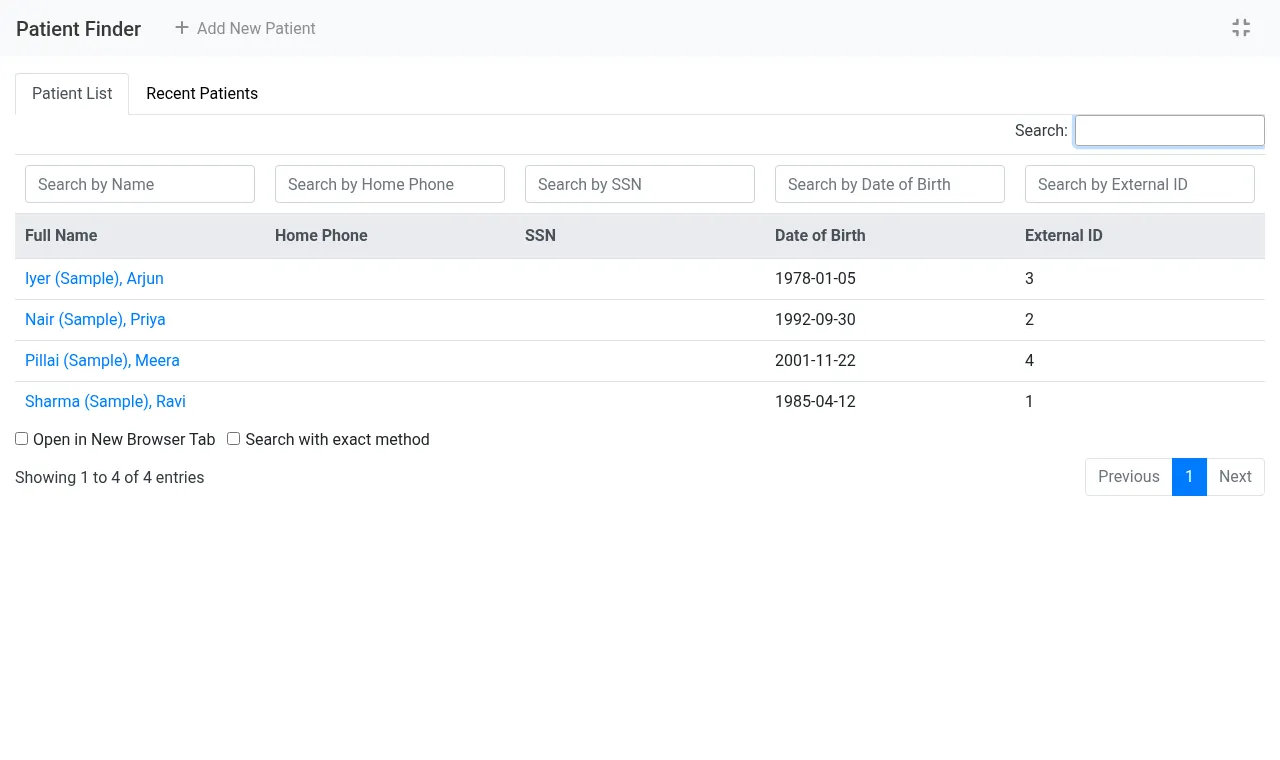Screen dimensions: 1280x760
Task: Click the birth date 1978-01-05
Action: point(815,279)
